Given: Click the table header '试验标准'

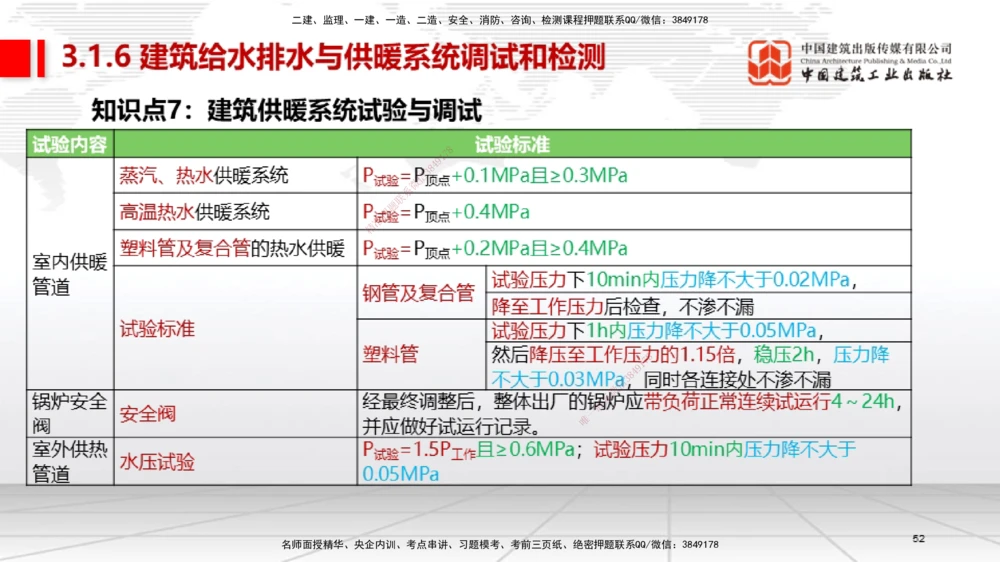Looking at the screenshot, I should 512,145.
